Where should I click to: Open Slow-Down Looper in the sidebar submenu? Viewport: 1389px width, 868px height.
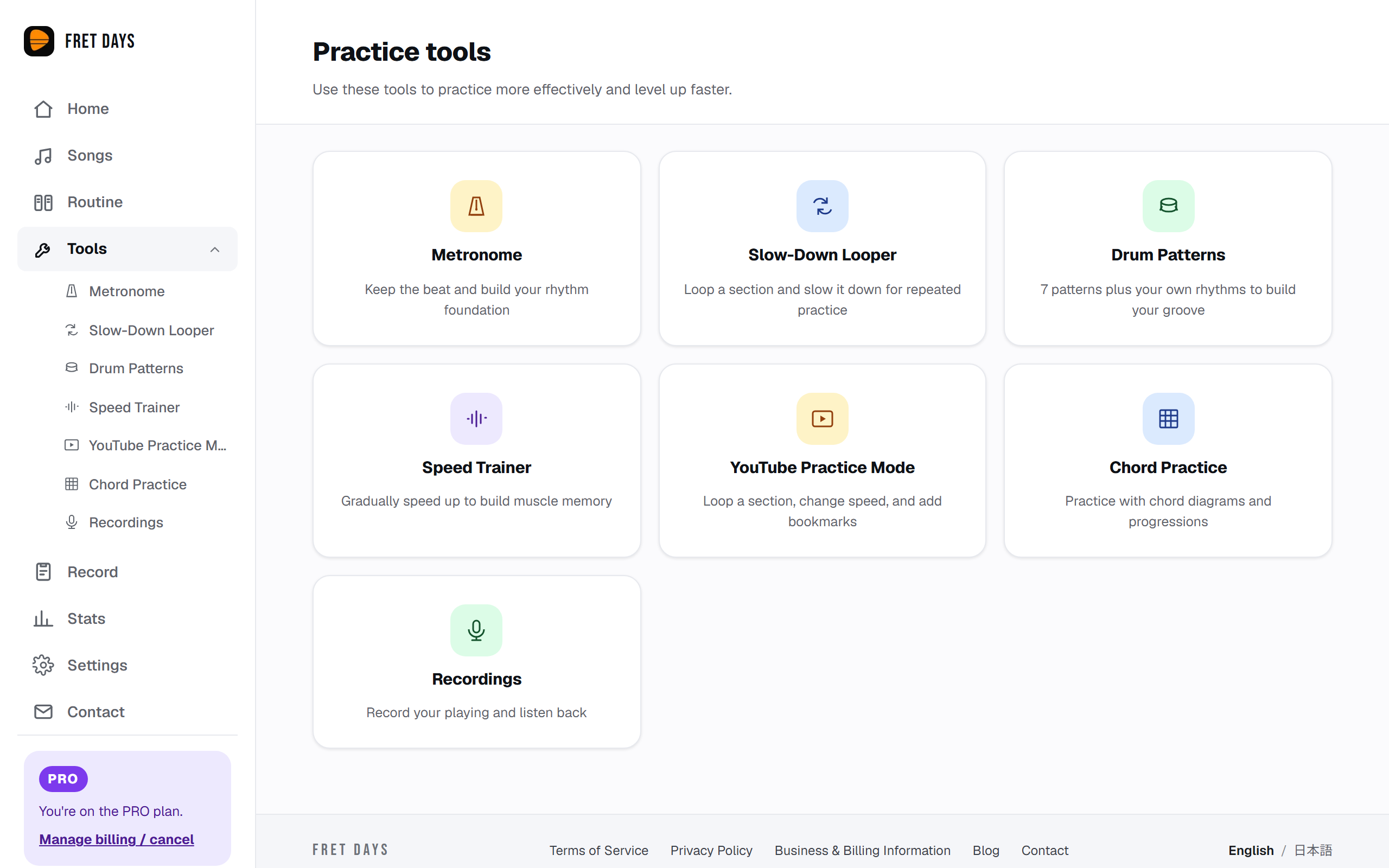(x=151, y=330)
